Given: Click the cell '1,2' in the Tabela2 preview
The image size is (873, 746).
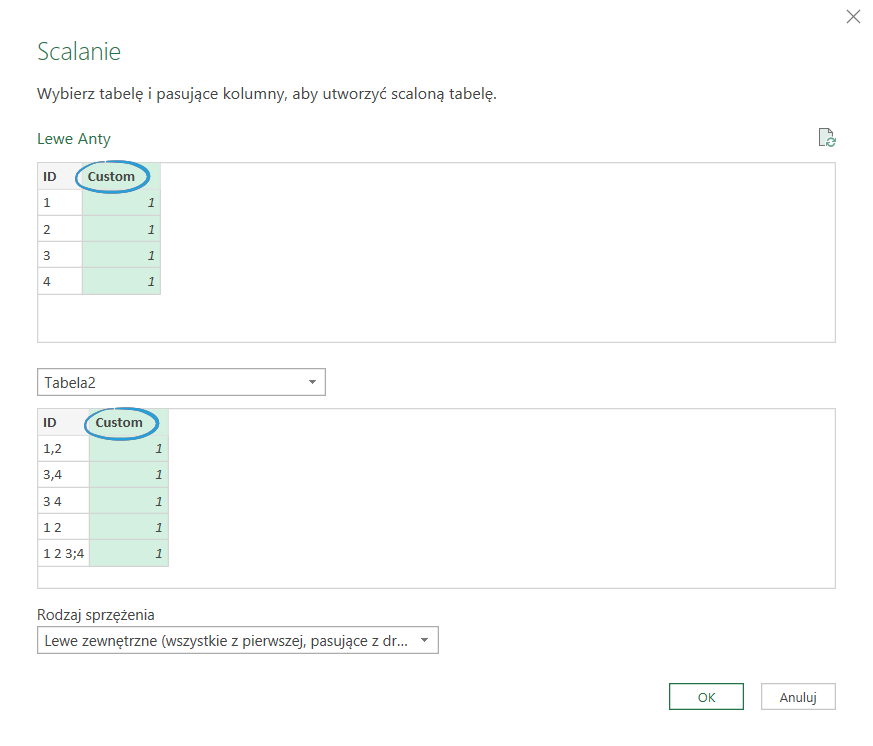Looking at the screenshot, I should (x=62, y=449).
